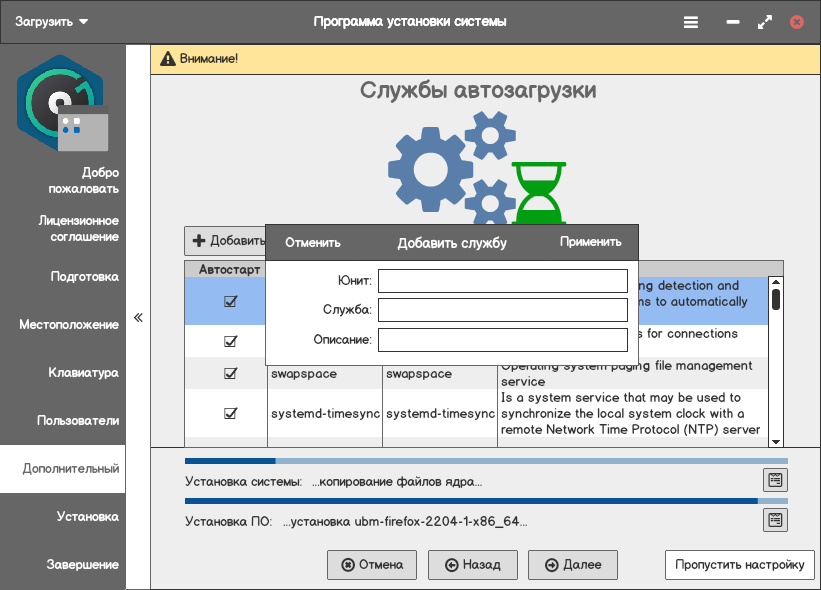Image resolution: width=821 pixels, height=590 pixels.
Task: Focus the Юнит input field
Action: pos(502,281)
